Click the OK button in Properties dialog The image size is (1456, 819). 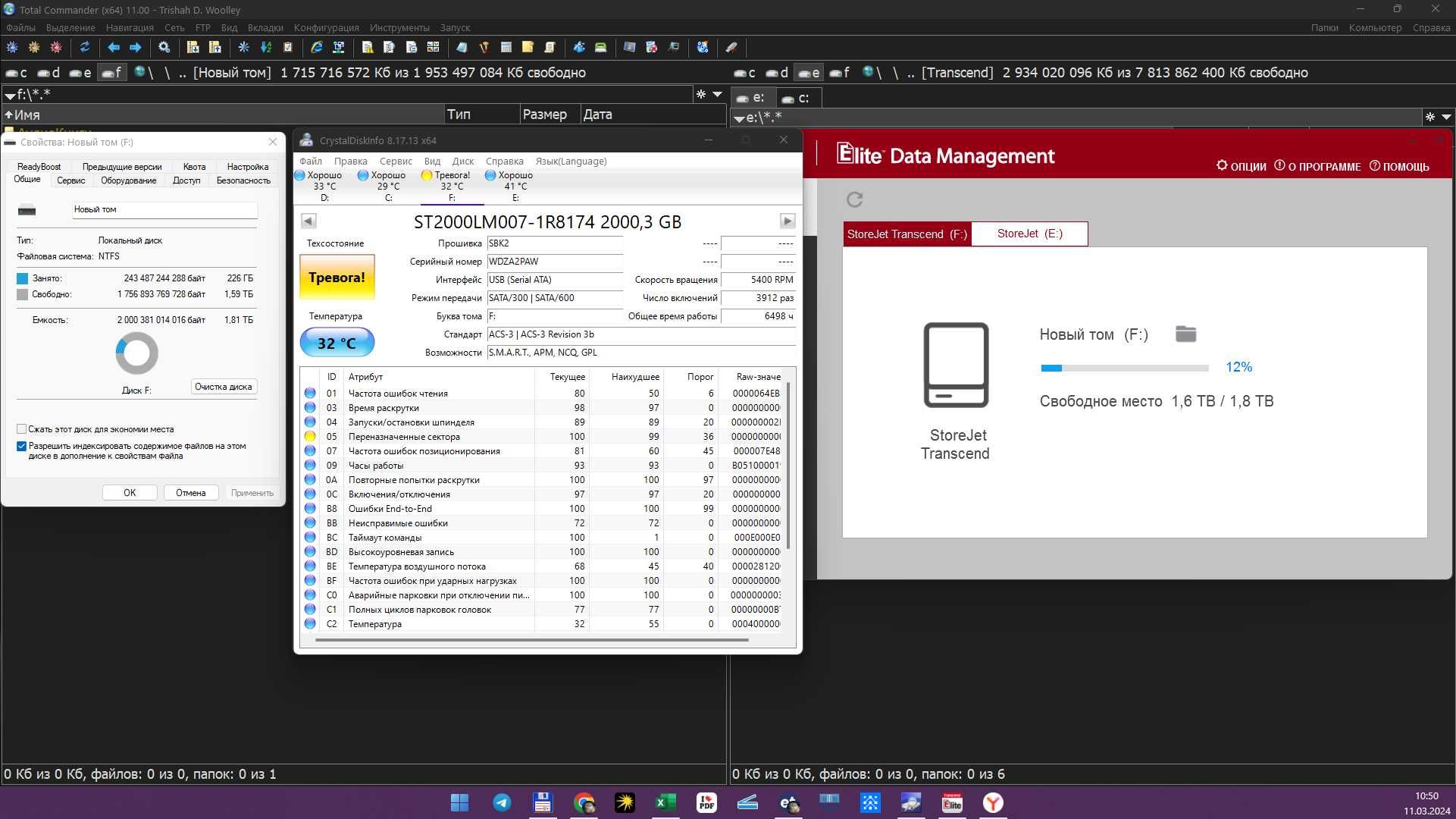130,493
